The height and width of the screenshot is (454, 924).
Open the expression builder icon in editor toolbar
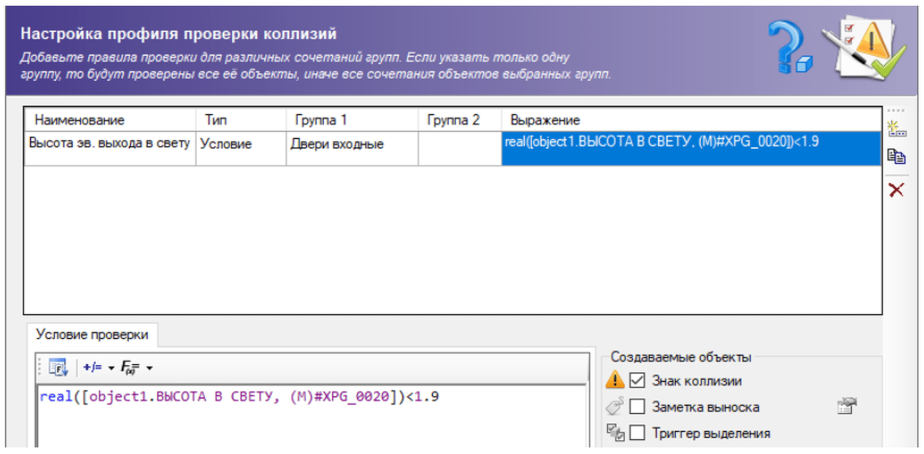[56, 367]
